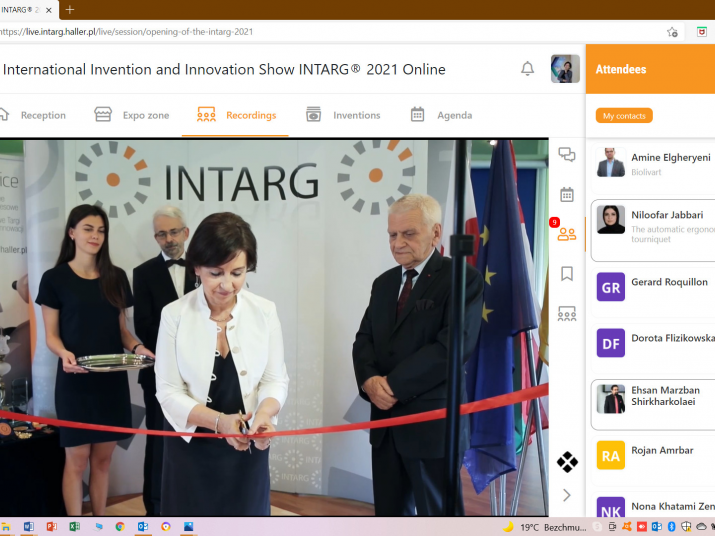The image size is (715, 536).
Task: Click the four-diamond logo icon
Action: (x=567, y=462)
